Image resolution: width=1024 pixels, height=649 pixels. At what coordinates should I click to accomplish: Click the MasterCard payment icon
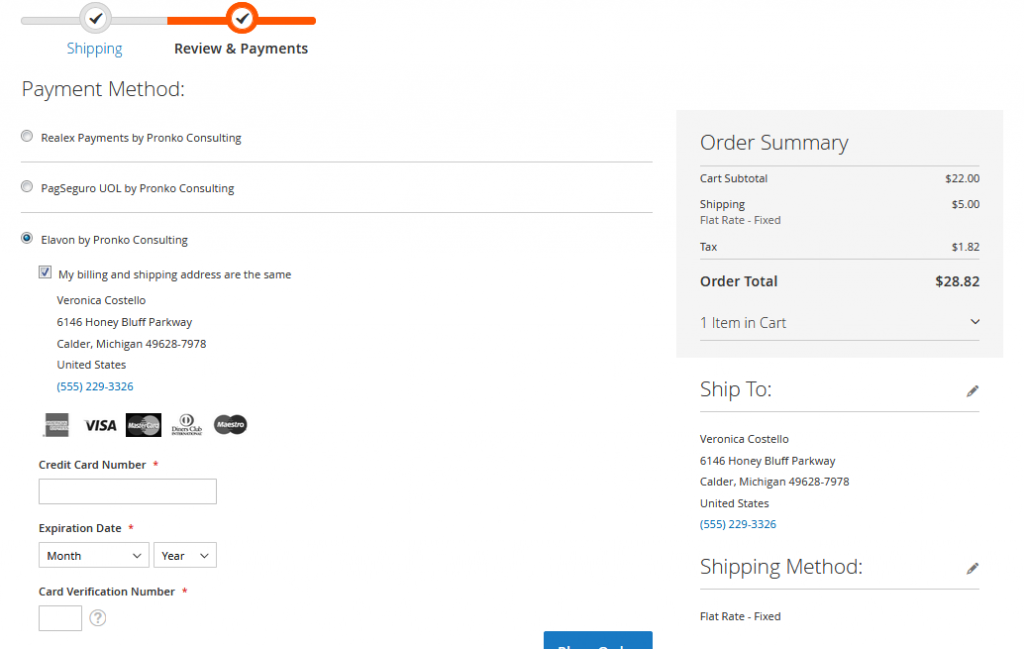click(x=142, y=424)
